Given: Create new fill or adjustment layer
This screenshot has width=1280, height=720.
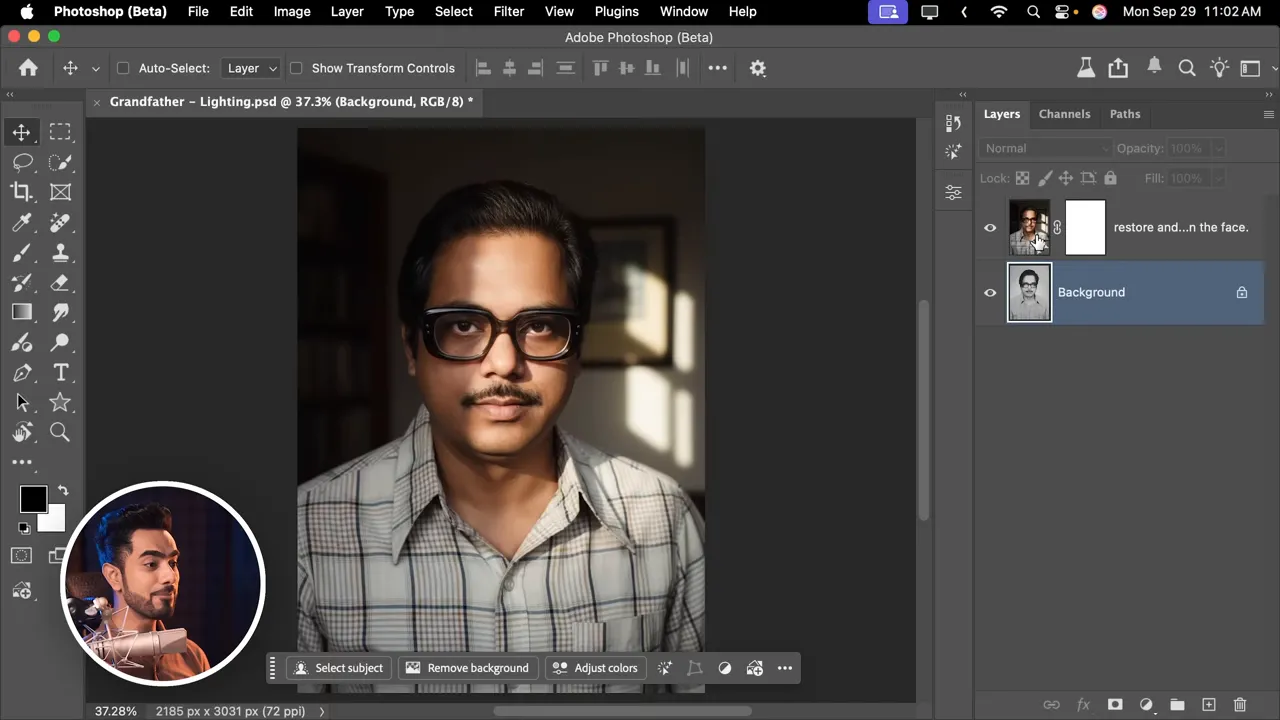Looking at the screenshot, I should click(1146, 705).
